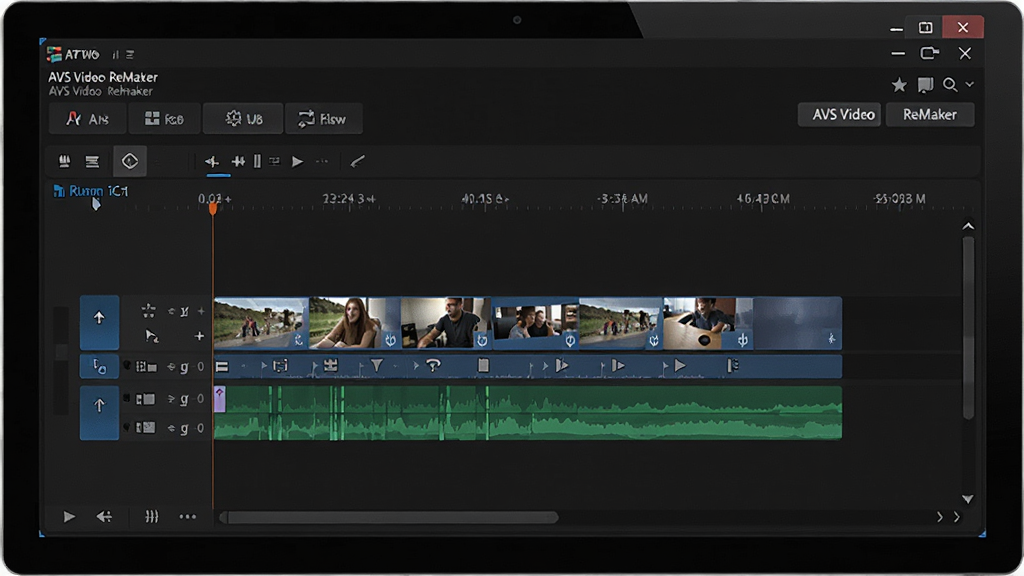This screenshot has height=576, width=1024.
Task: Click the effect badge on the wooden-table clip
Action: pos(743,340)
